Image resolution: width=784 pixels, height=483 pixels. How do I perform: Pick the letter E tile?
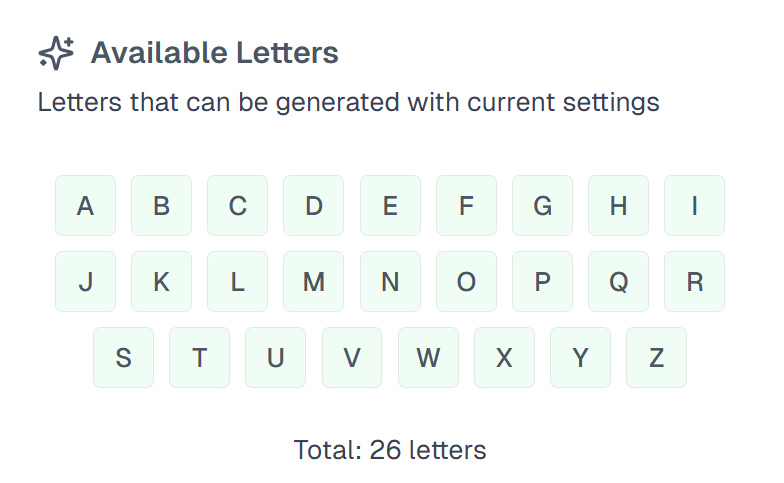[390, 206]
